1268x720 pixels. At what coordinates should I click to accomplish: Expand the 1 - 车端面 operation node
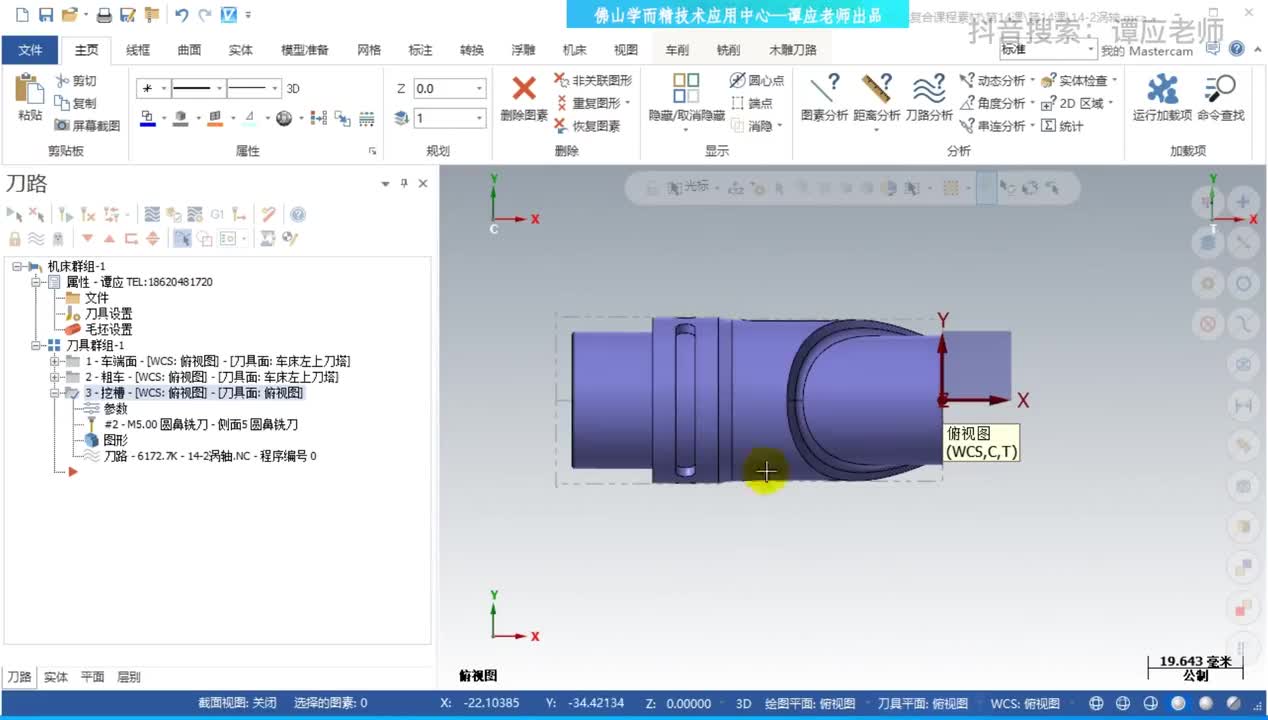click(55, 361)
